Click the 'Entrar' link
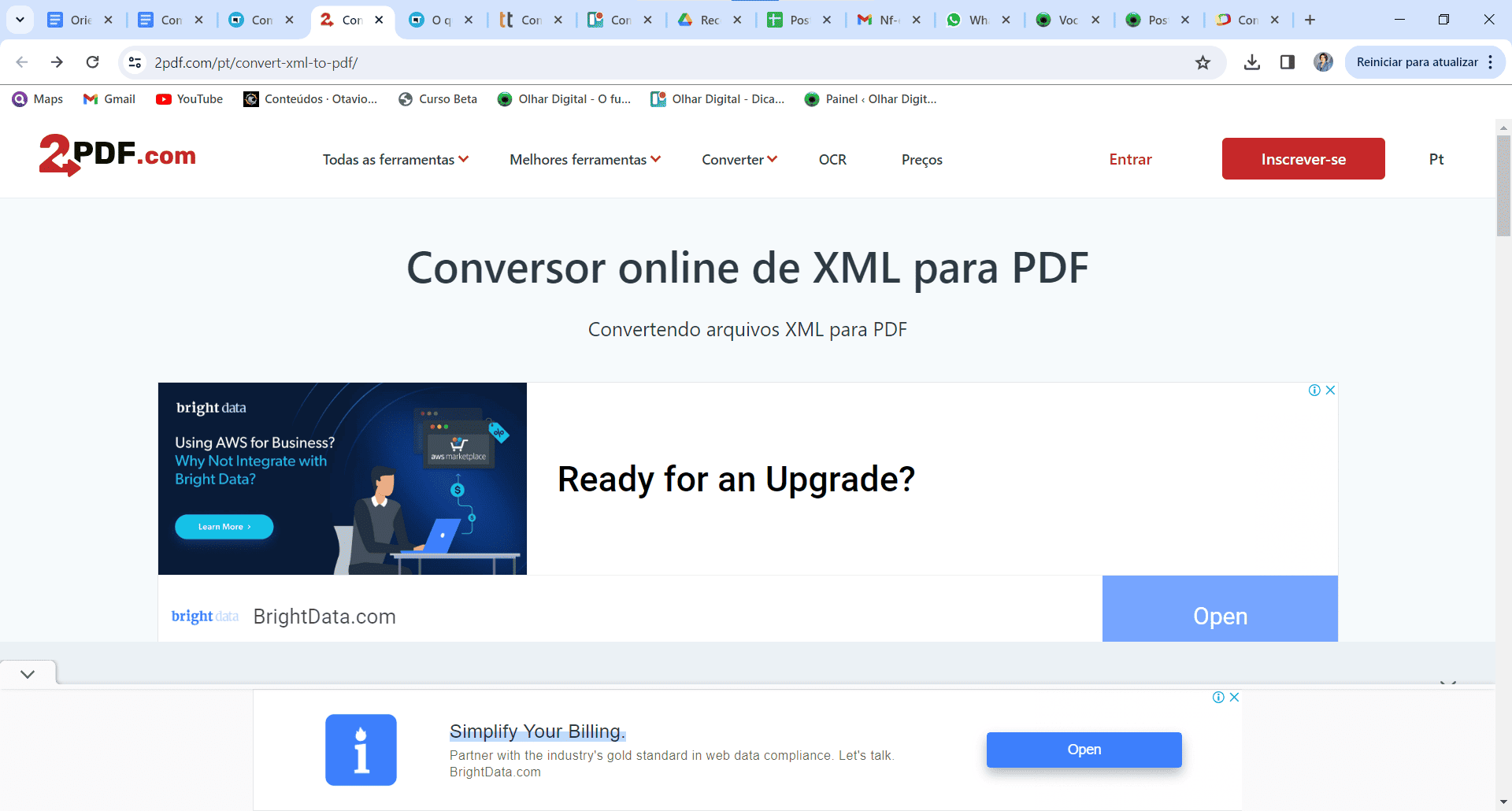The width and height of the screenshot is (1512, 811). pos(1130,159)
